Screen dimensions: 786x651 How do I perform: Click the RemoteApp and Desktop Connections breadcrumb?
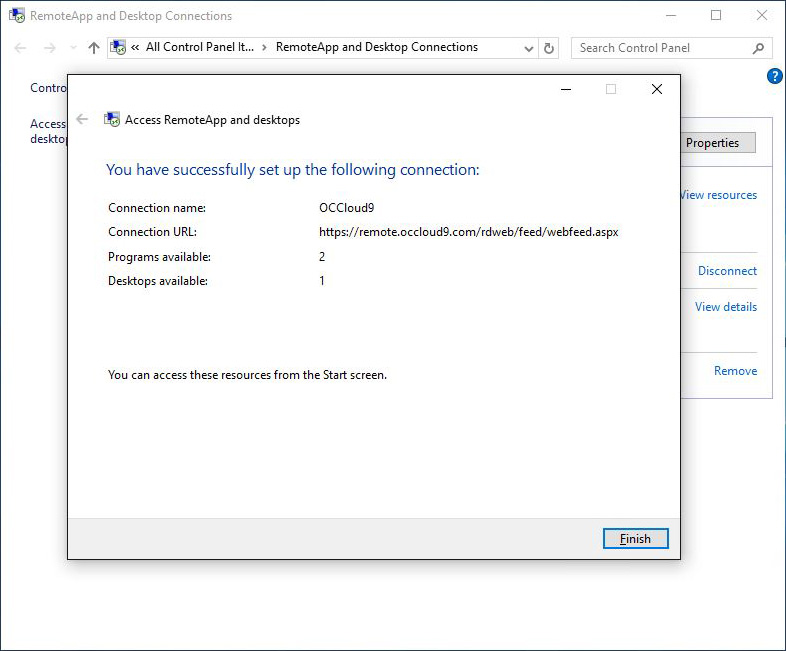point(376,47)
